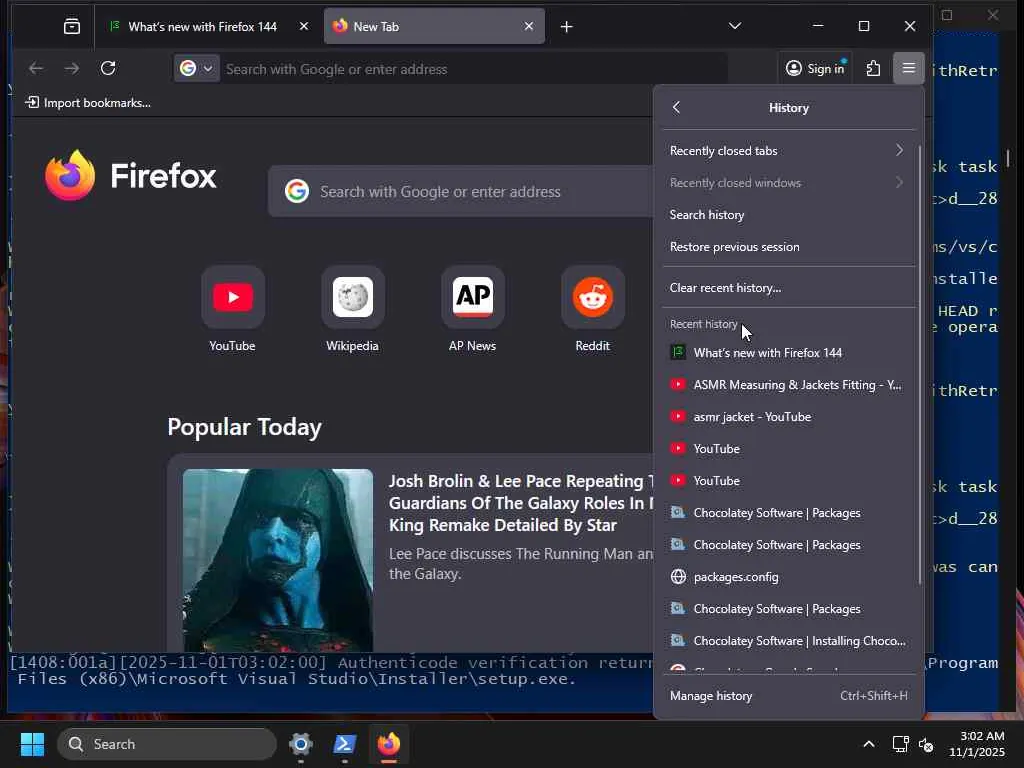Close the New Tab tab
This screenshot has width=1024, height=768.
click(x=528, y=26)
